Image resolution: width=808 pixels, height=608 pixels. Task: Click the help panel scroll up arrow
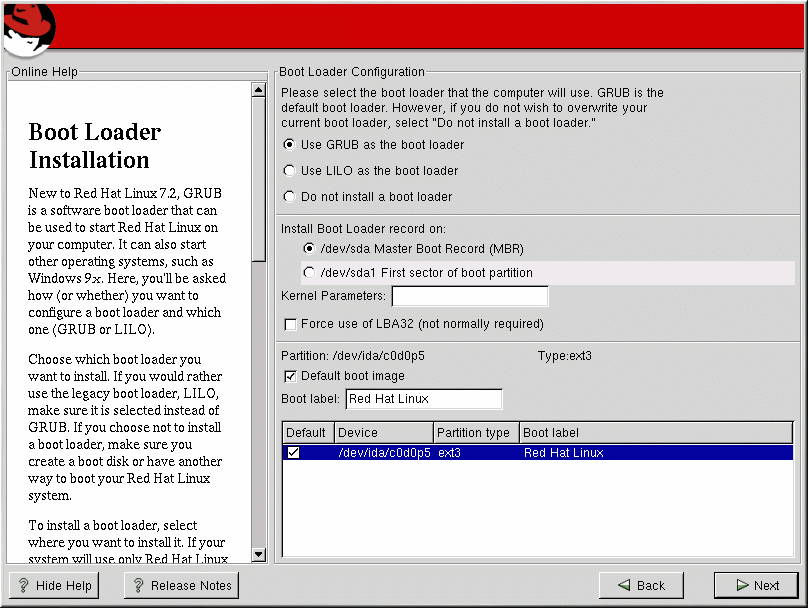click(x=259, y=90)
